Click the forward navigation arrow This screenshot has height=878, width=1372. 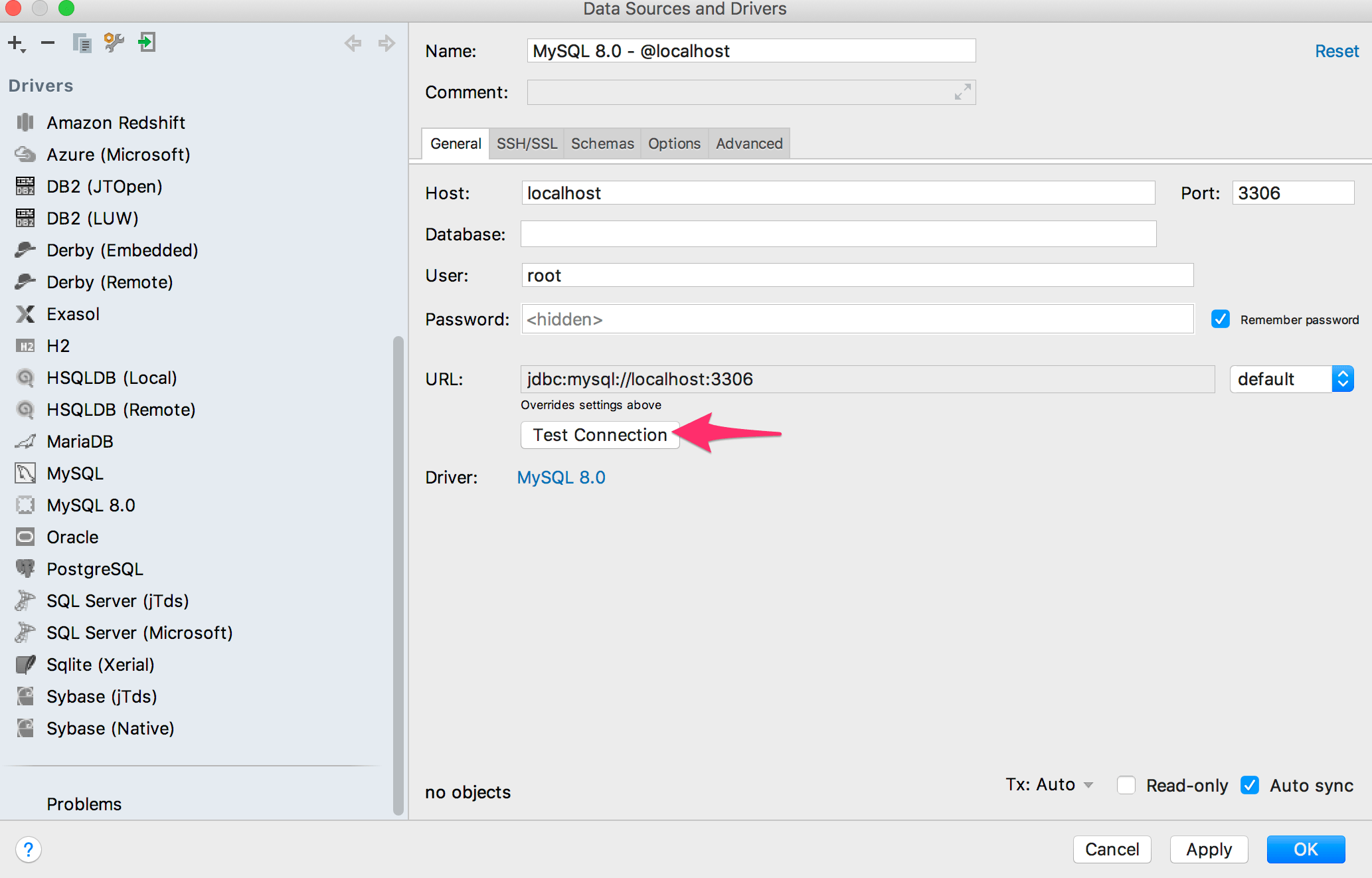click(386, 44)
